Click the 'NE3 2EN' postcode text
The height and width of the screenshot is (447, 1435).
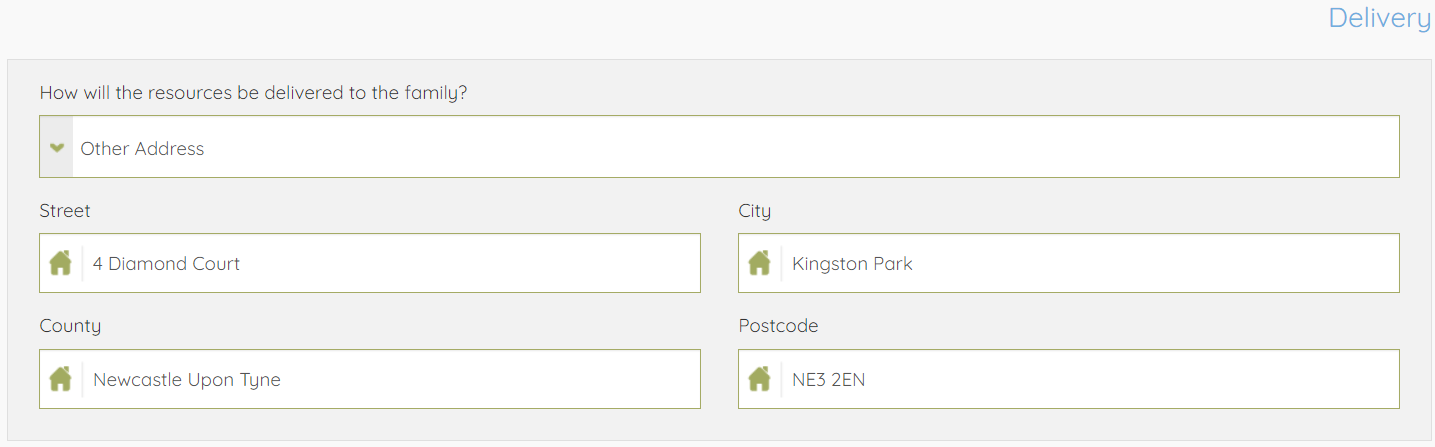coord(828,380)
